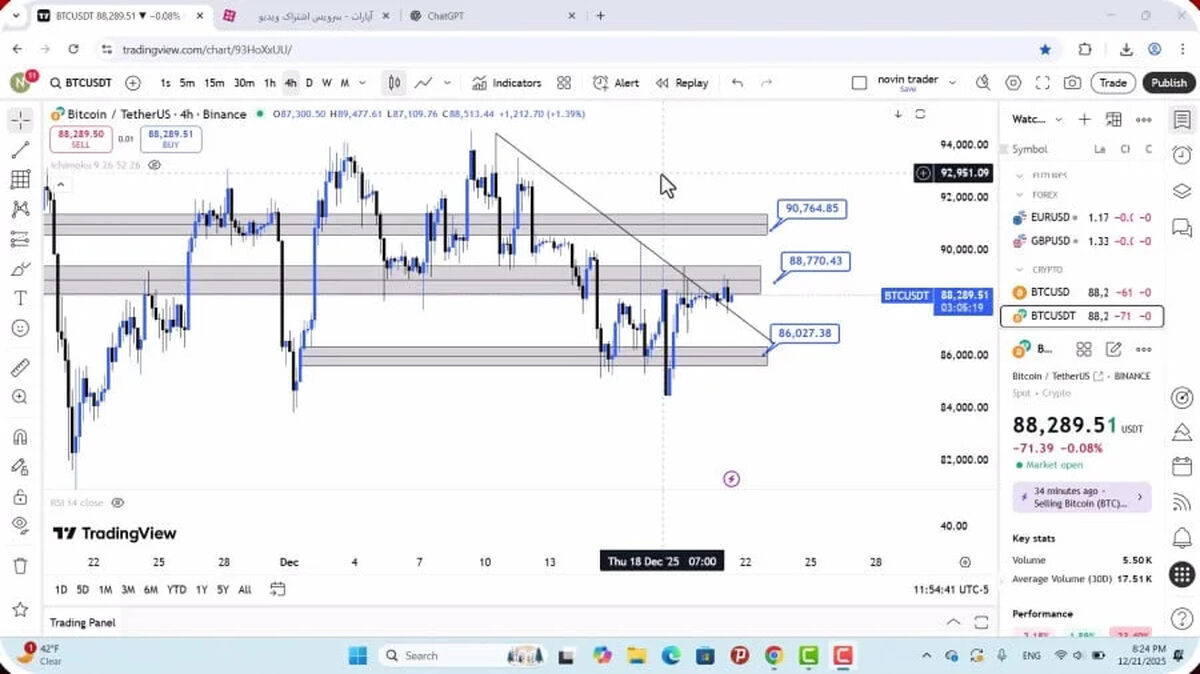Select the YTD date range
Viewport: 1200px width, 674px height.
176,589
